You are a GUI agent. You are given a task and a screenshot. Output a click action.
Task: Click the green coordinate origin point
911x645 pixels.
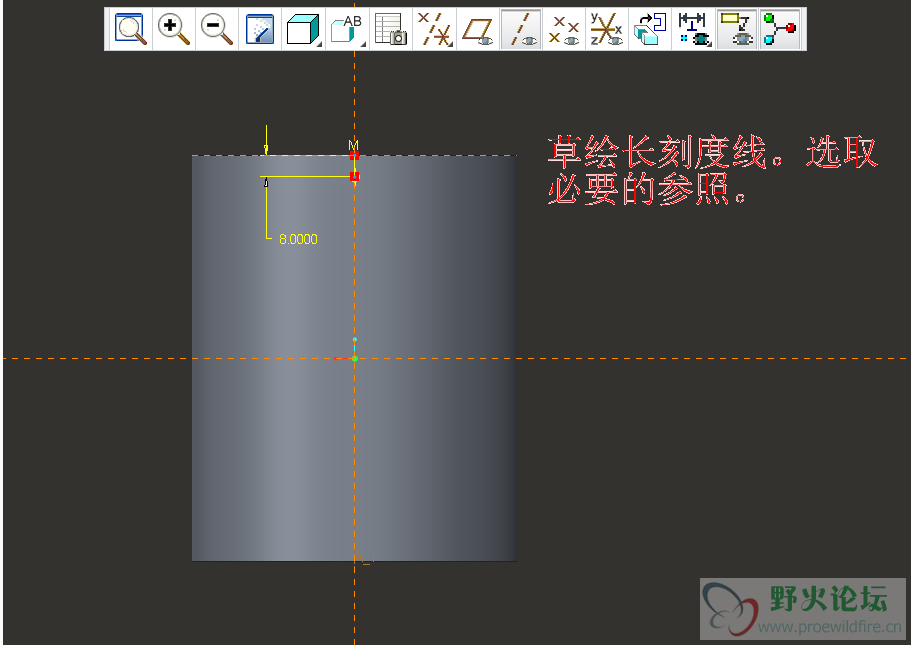click(354, 359)
